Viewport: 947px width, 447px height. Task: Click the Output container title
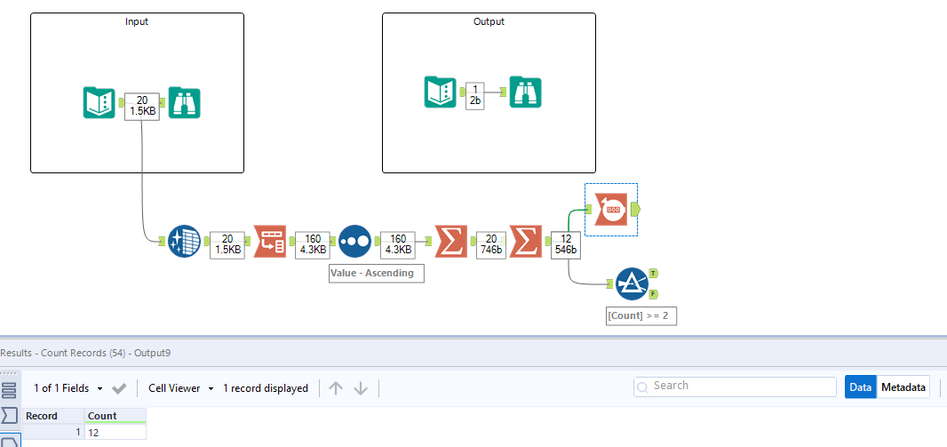click(489, 22)
